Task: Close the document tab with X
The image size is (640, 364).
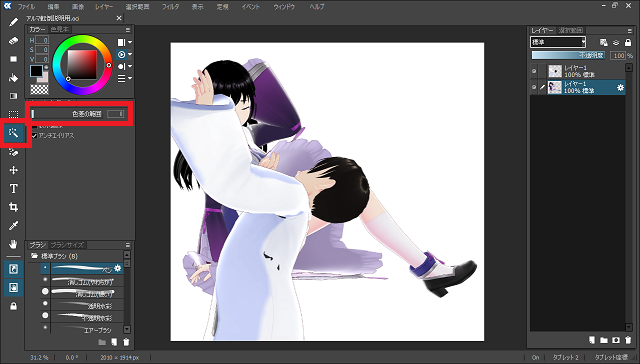Action: click(x=119, y=18)
